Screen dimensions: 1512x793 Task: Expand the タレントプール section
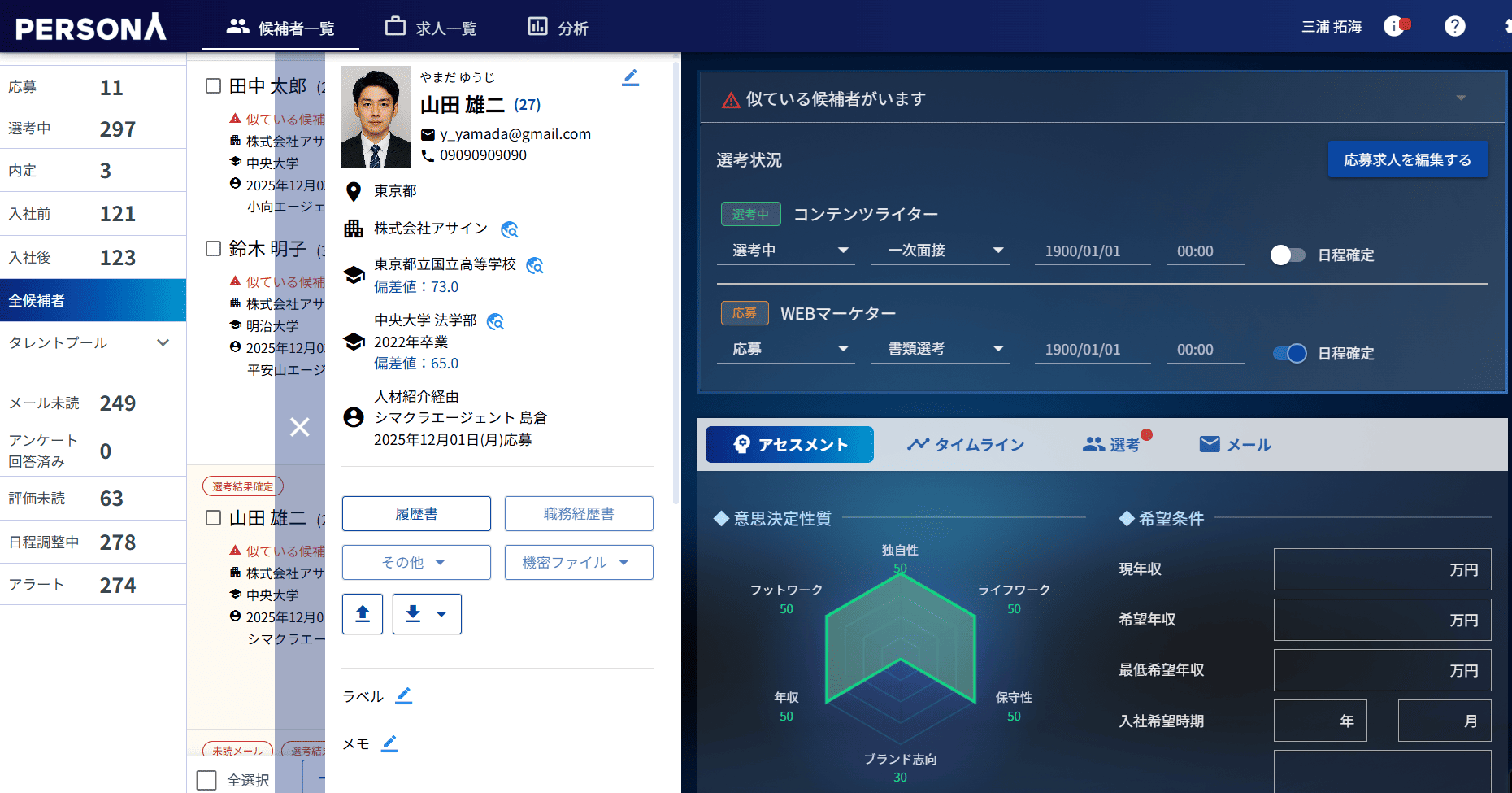coord(163,342)
